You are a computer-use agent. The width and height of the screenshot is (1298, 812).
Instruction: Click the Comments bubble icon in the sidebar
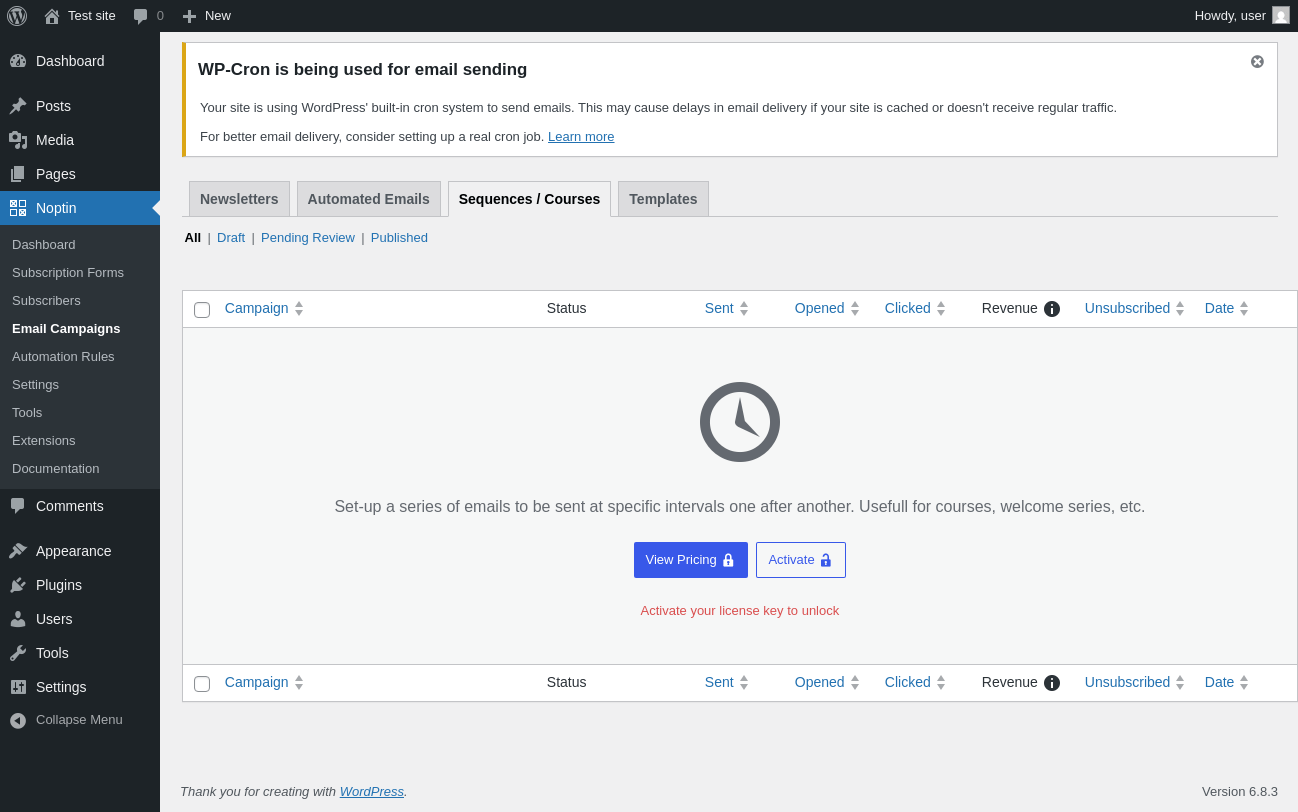(x=18, y=506)
